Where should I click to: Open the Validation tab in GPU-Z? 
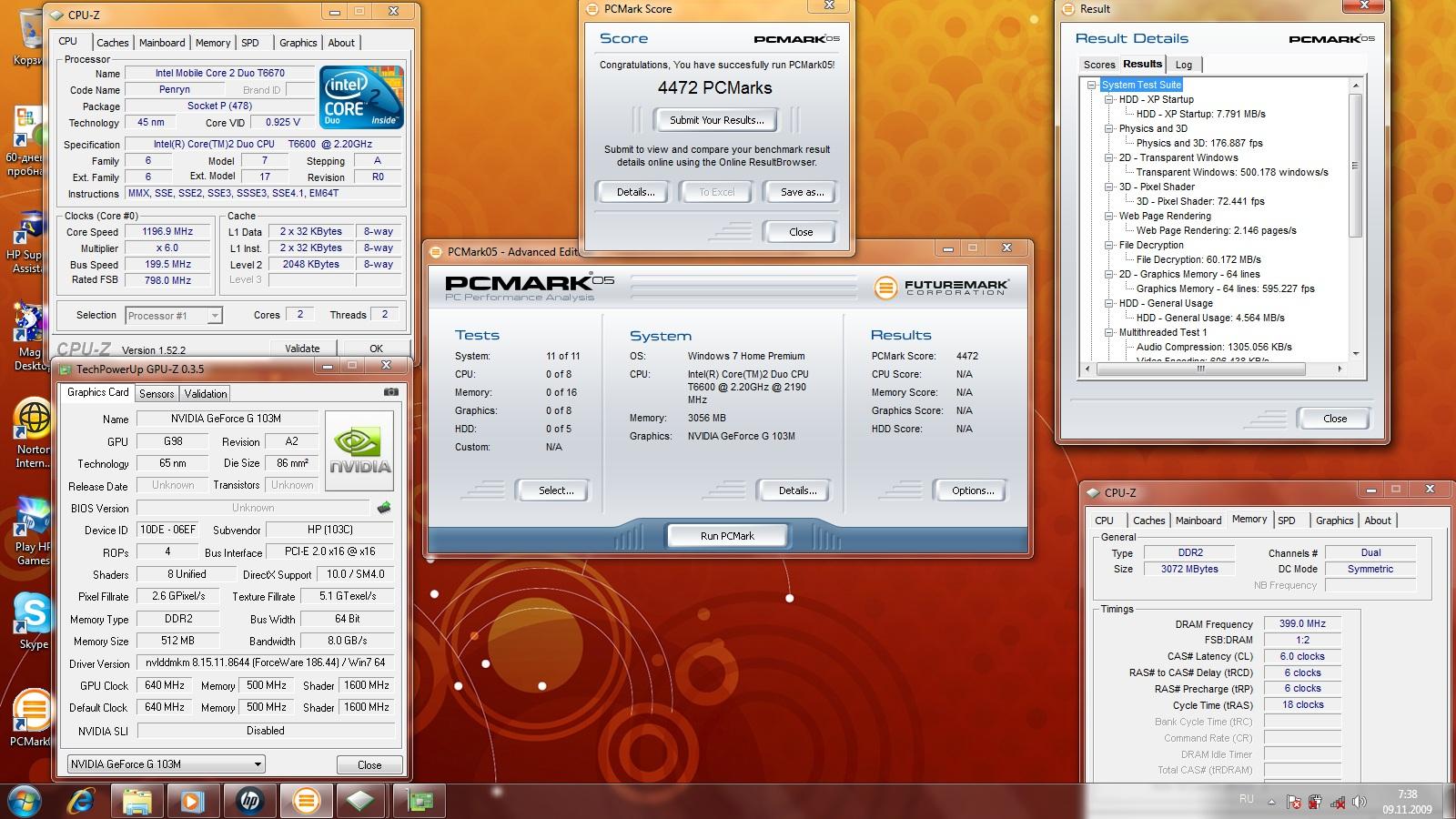[x=206, y=394]
